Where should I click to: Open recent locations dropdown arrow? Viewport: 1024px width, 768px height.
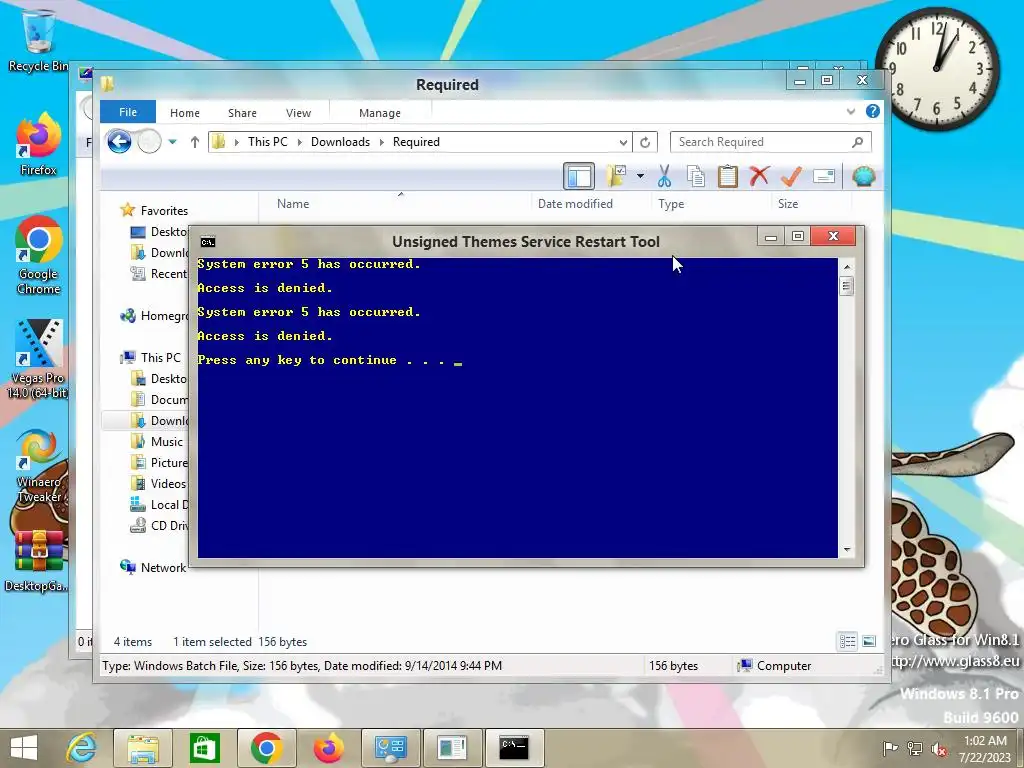point(172,142)
